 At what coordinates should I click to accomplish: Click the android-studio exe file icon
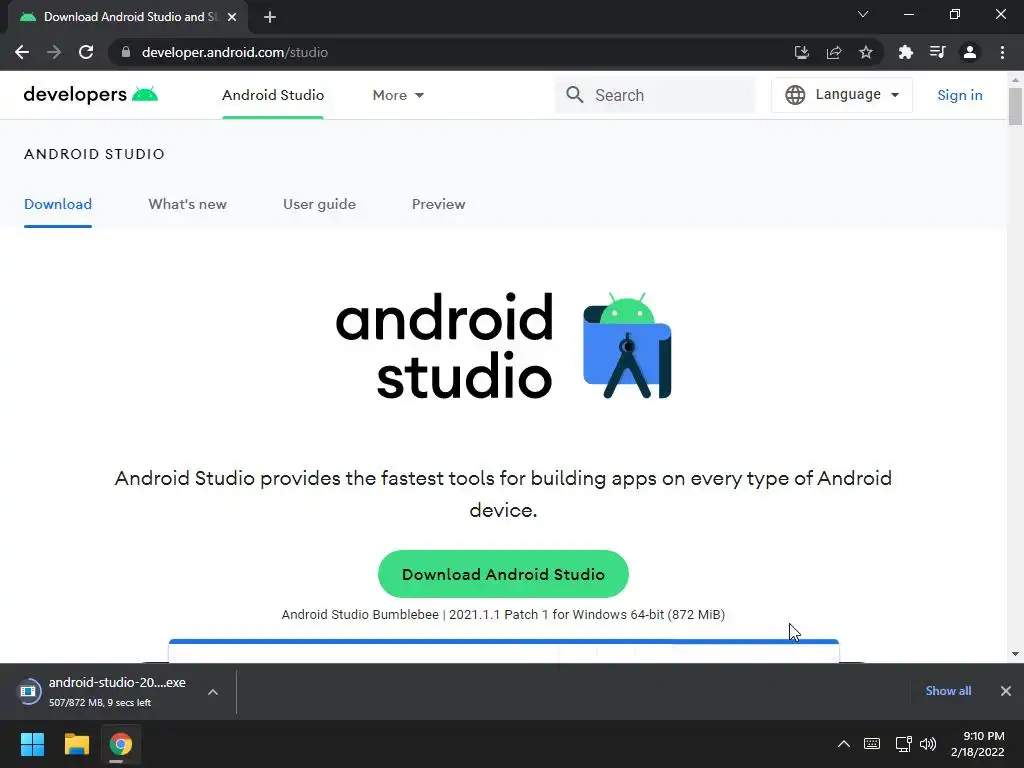(28, 691)
